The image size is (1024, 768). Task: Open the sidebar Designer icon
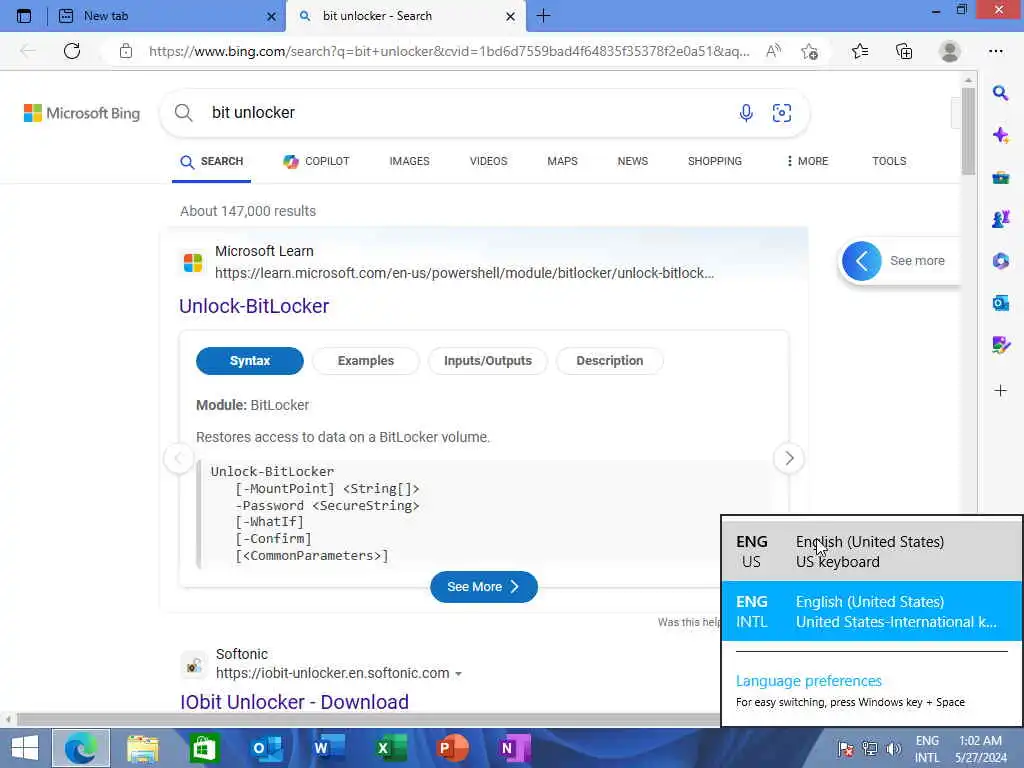click(1000, 345)
